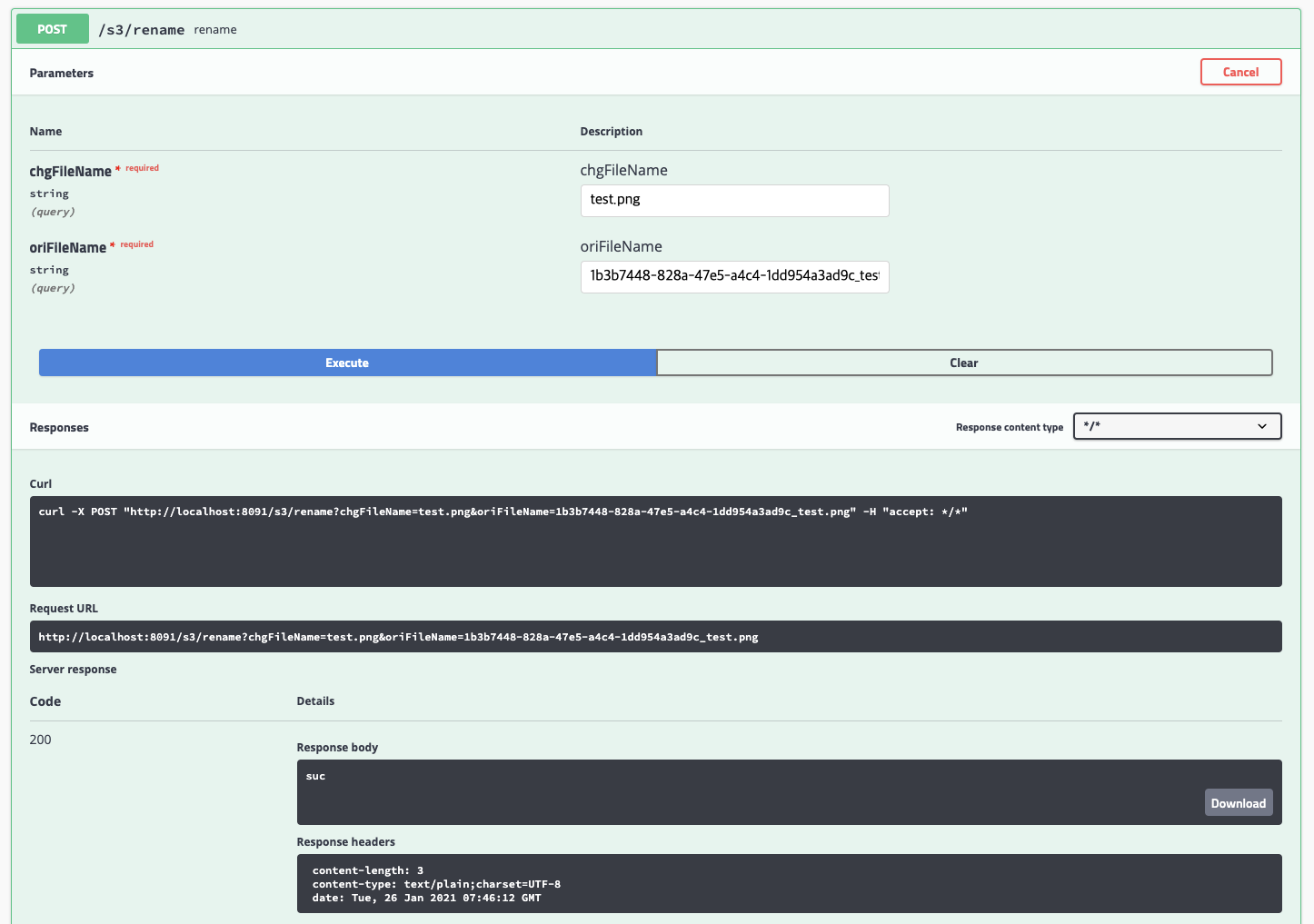Select the 'suc' response body text
Screen dimensions: 1314x924
point(315,776)
